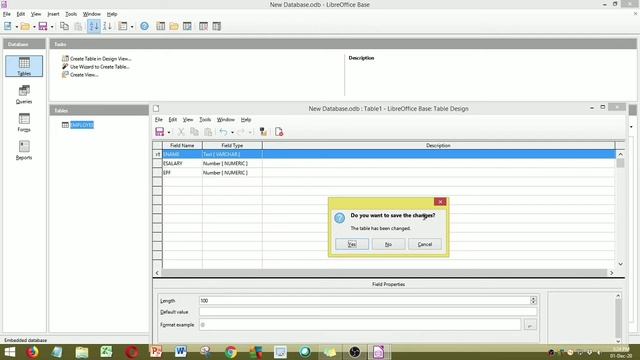Click New database object icon in main toolbar
The height and width of the screenshot is (360, 640).
point(8,26)
